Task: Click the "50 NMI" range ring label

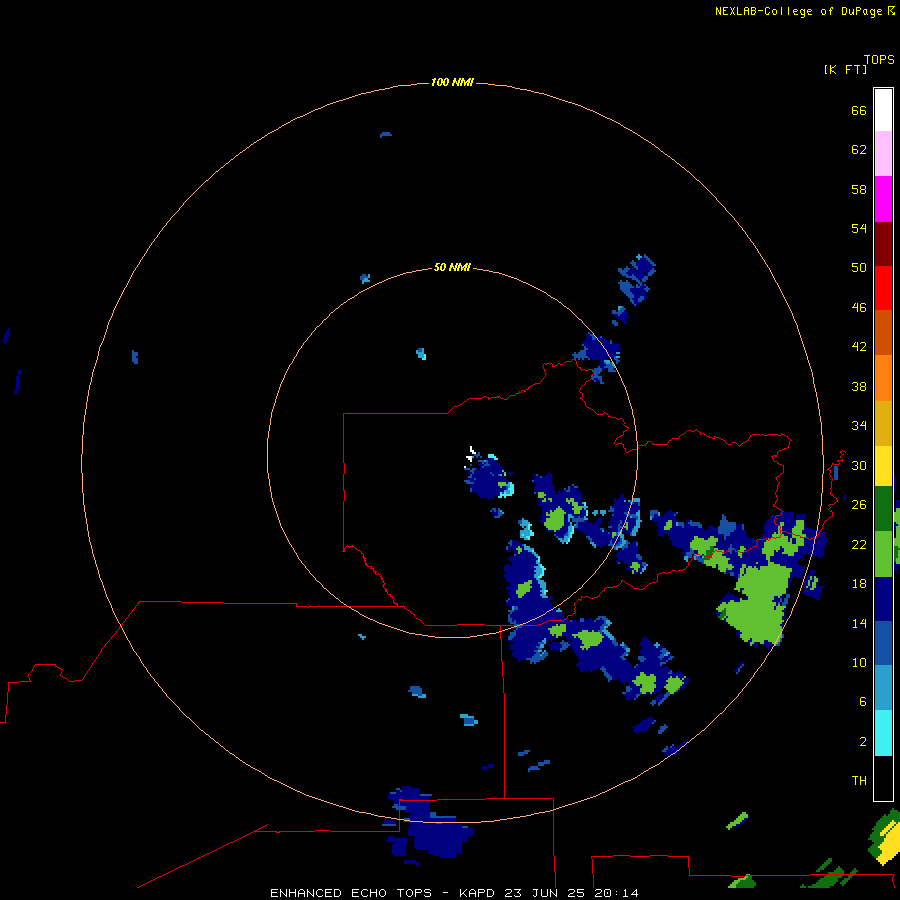Action: pos(452,267)
